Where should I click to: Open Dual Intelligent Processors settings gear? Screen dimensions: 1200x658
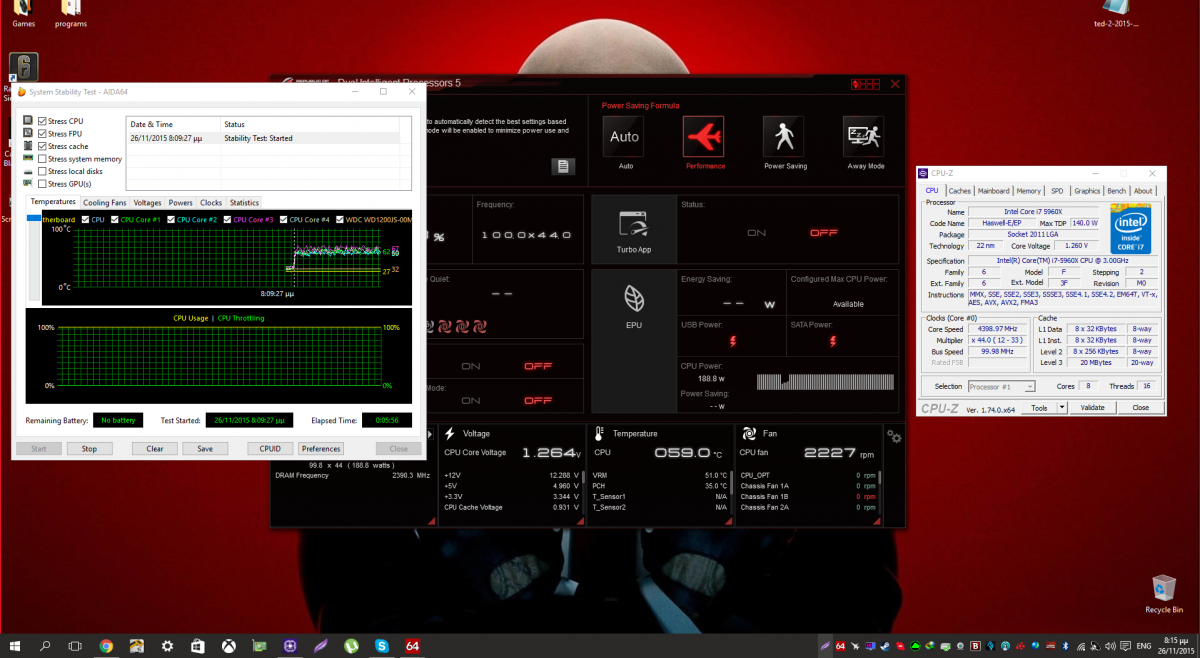click(x=893, y=436)
